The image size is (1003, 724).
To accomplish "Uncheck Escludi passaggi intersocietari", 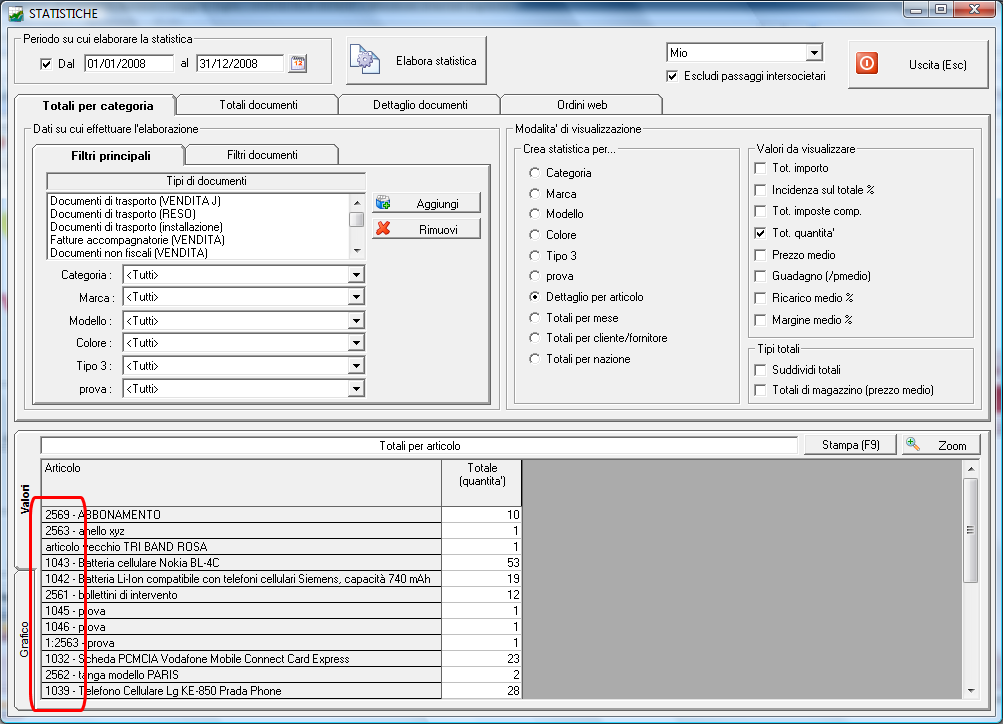I will click(673, 76).
